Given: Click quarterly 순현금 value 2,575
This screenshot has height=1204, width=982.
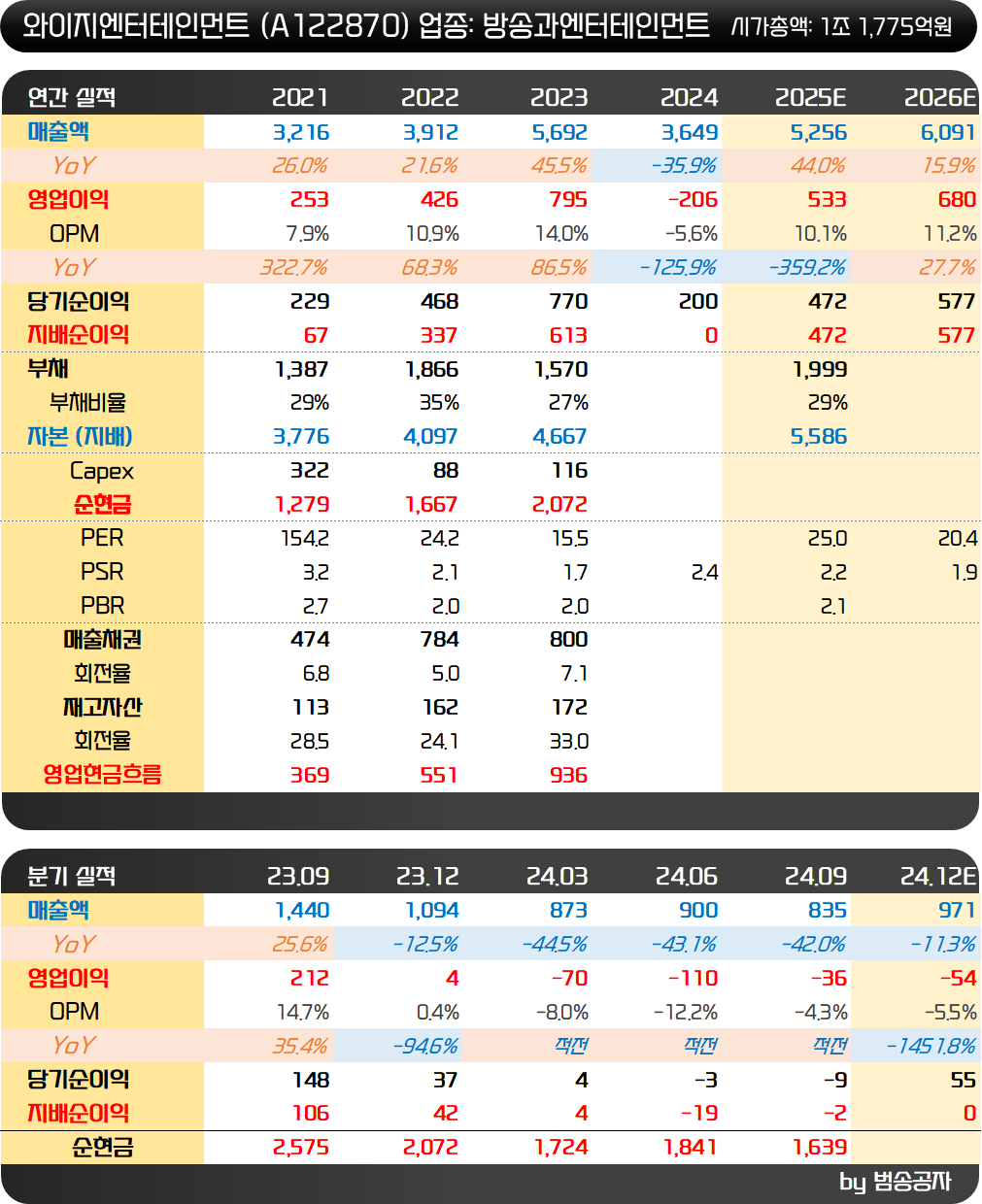Looking at the screenshot, I should (x=301, y=1148).
